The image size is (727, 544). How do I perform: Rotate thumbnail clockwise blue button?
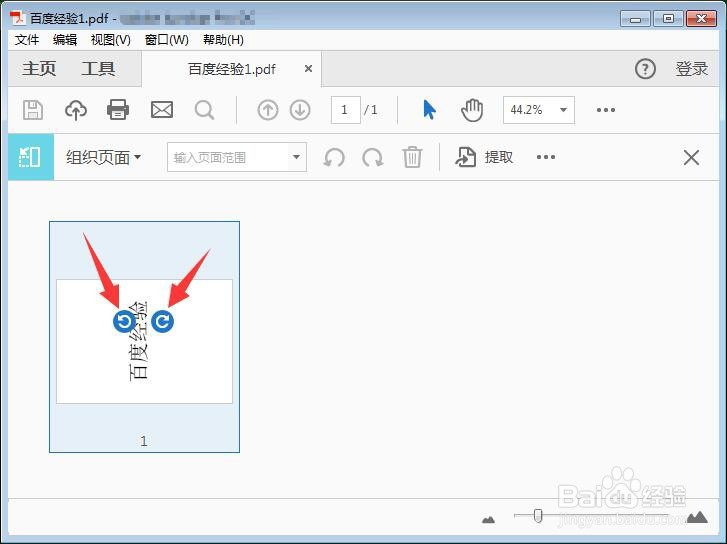pos(162,321)
